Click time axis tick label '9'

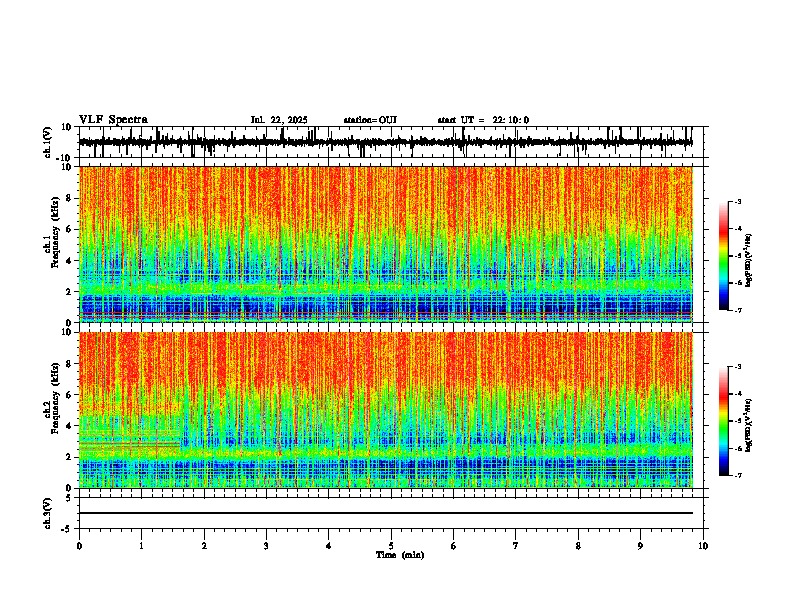[640, 546]
